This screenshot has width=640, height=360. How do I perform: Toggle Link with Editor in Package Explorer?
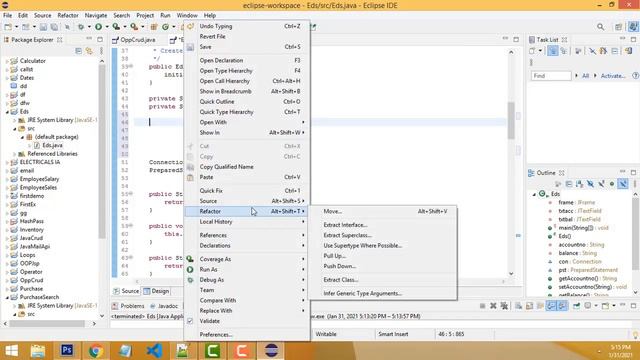89,51
